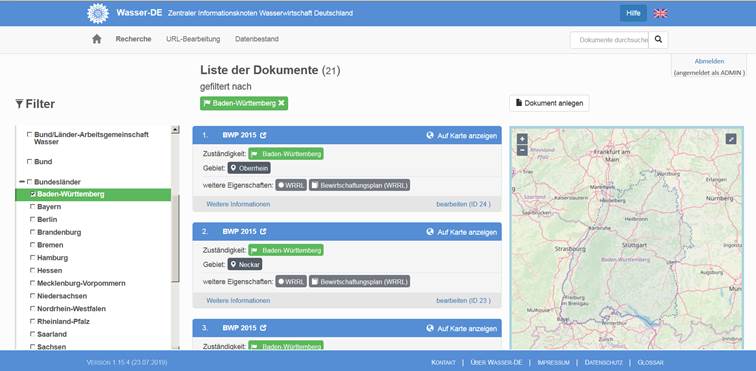Zoom out on the map
756x371 pixels.
(x=522, y=150)
